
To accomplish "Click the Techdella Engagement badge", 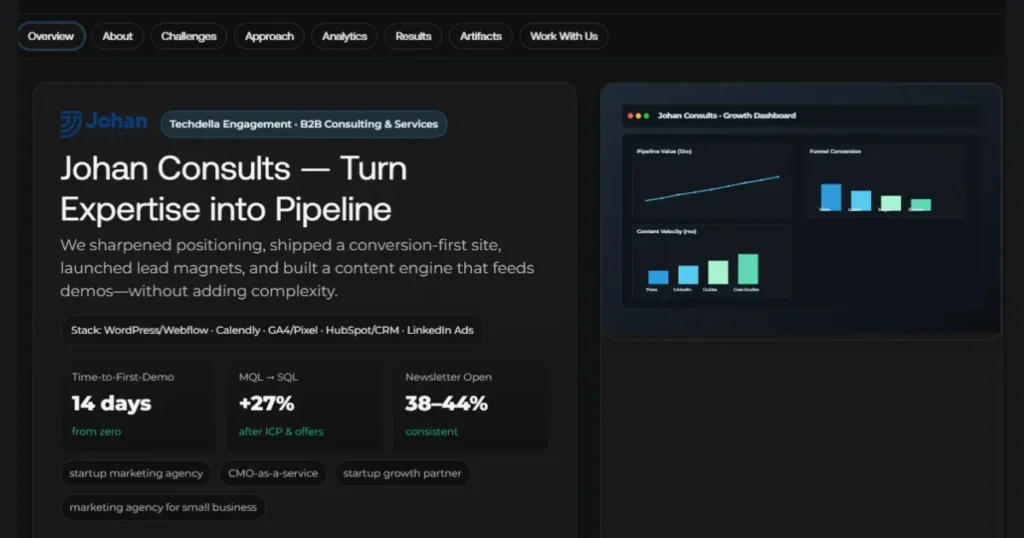I will [x=304, y=124].
